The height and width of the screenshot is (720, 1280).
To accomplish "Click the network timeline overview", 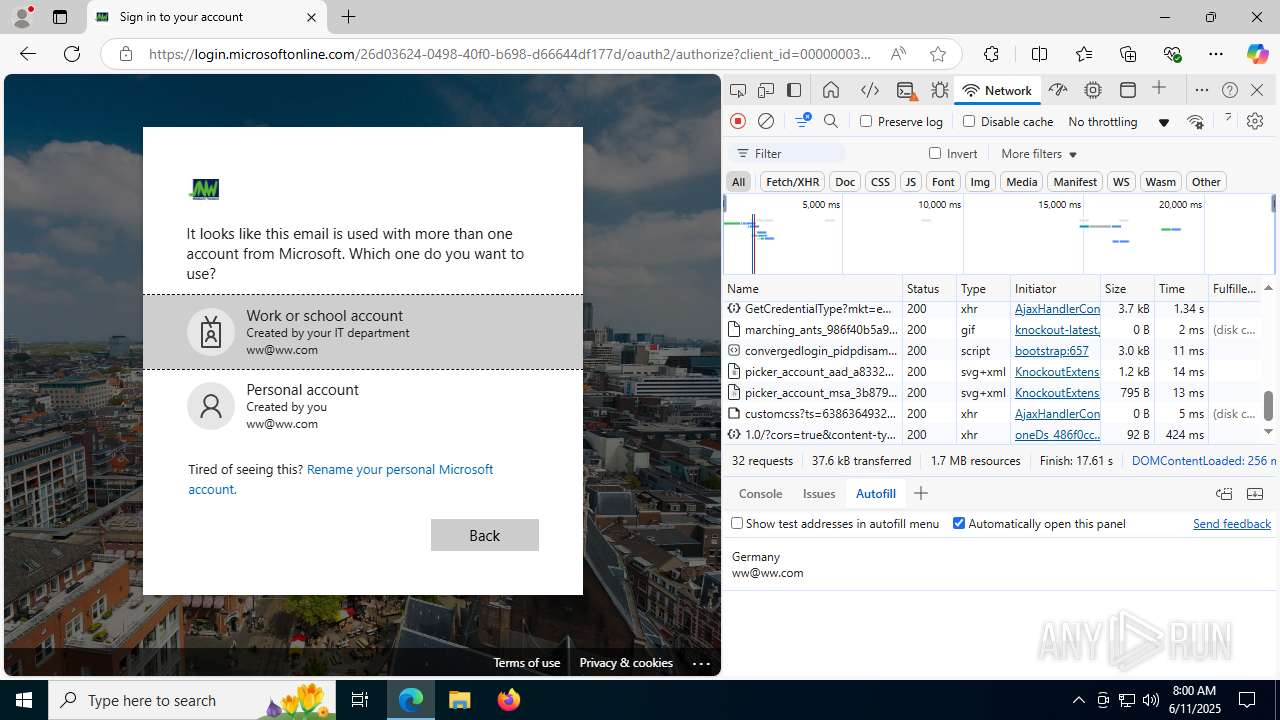I will (998, 234).
